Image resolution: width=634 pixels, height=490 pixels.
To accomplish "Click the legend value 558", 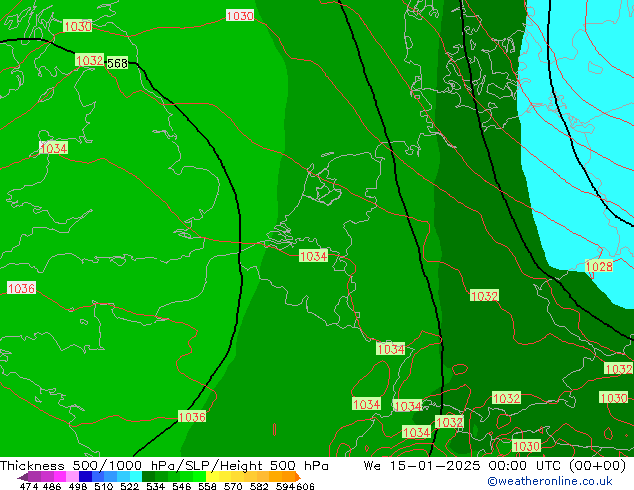I will (207, 486).
